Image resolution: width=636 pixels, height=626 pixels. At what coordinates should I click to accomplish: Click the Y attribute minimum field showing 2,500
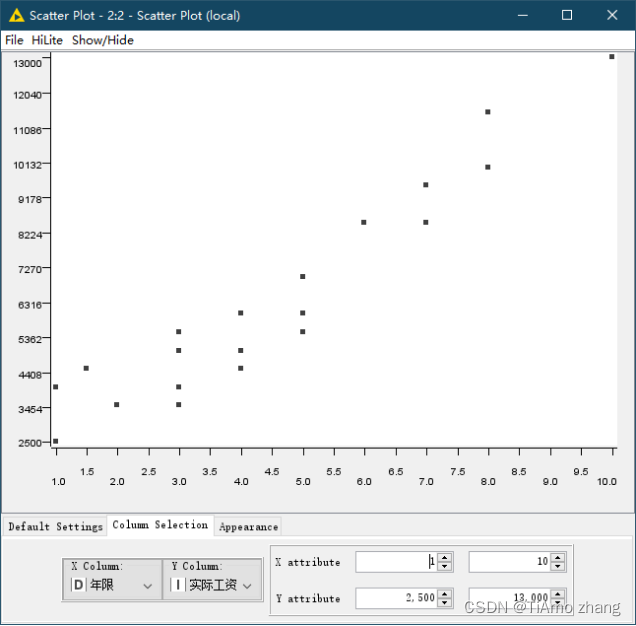(x=396, y=598)
